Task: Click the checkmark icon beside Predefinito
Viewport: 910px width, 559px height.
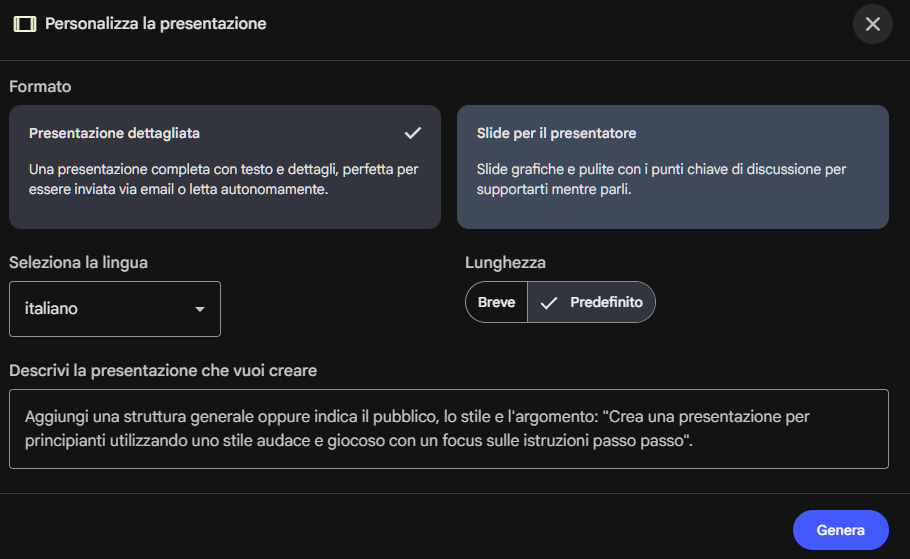Action: [548, 303]
